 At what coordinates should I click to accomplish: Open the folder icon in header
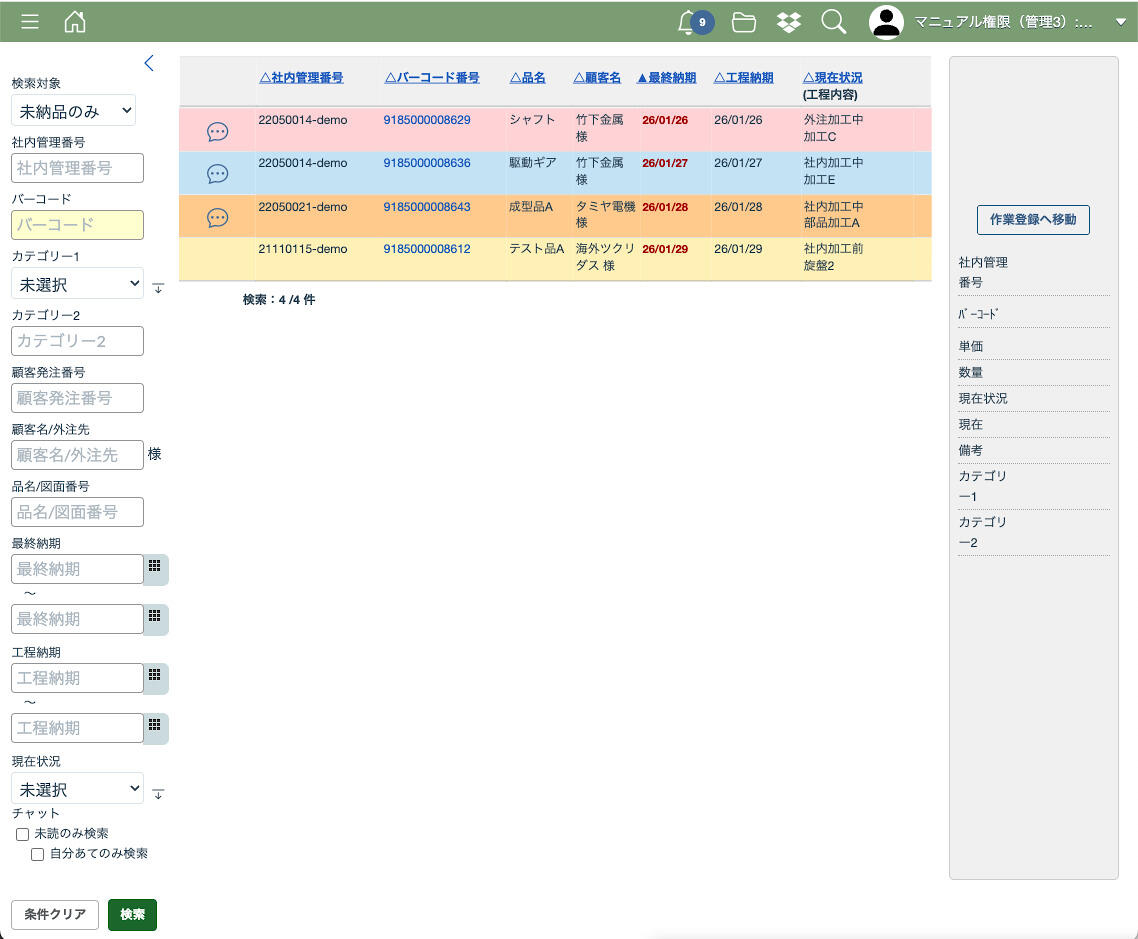pyautogui.click(x=743, y=22)
